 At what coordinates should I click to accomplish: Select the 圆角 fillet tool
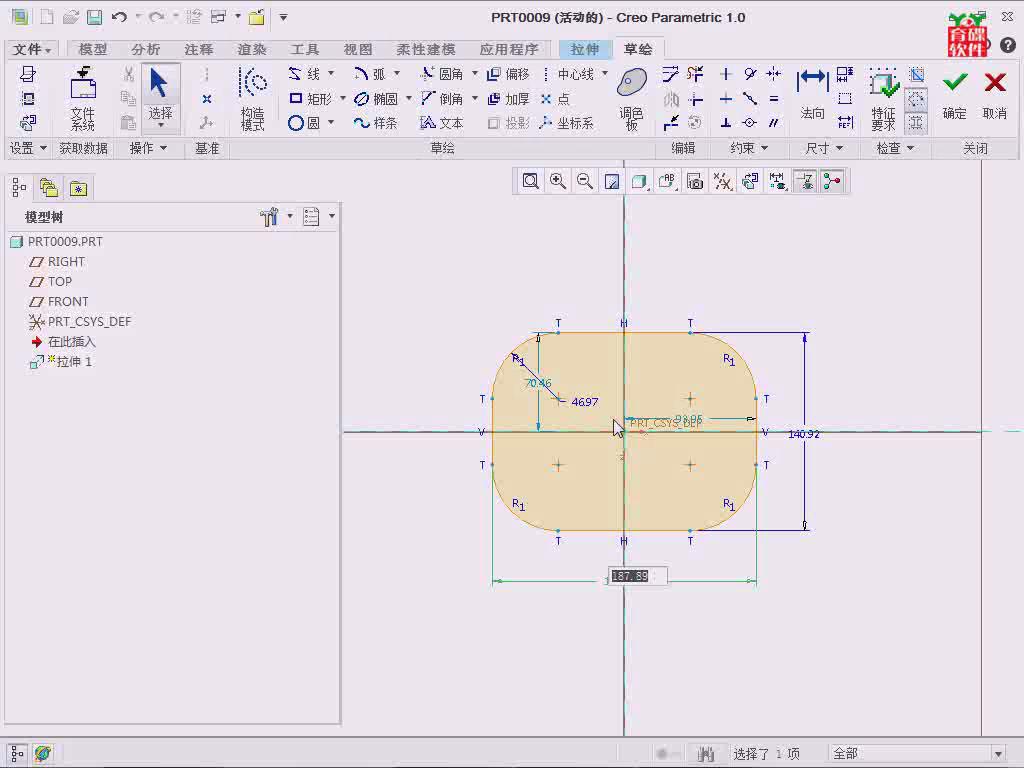[442, 74]
